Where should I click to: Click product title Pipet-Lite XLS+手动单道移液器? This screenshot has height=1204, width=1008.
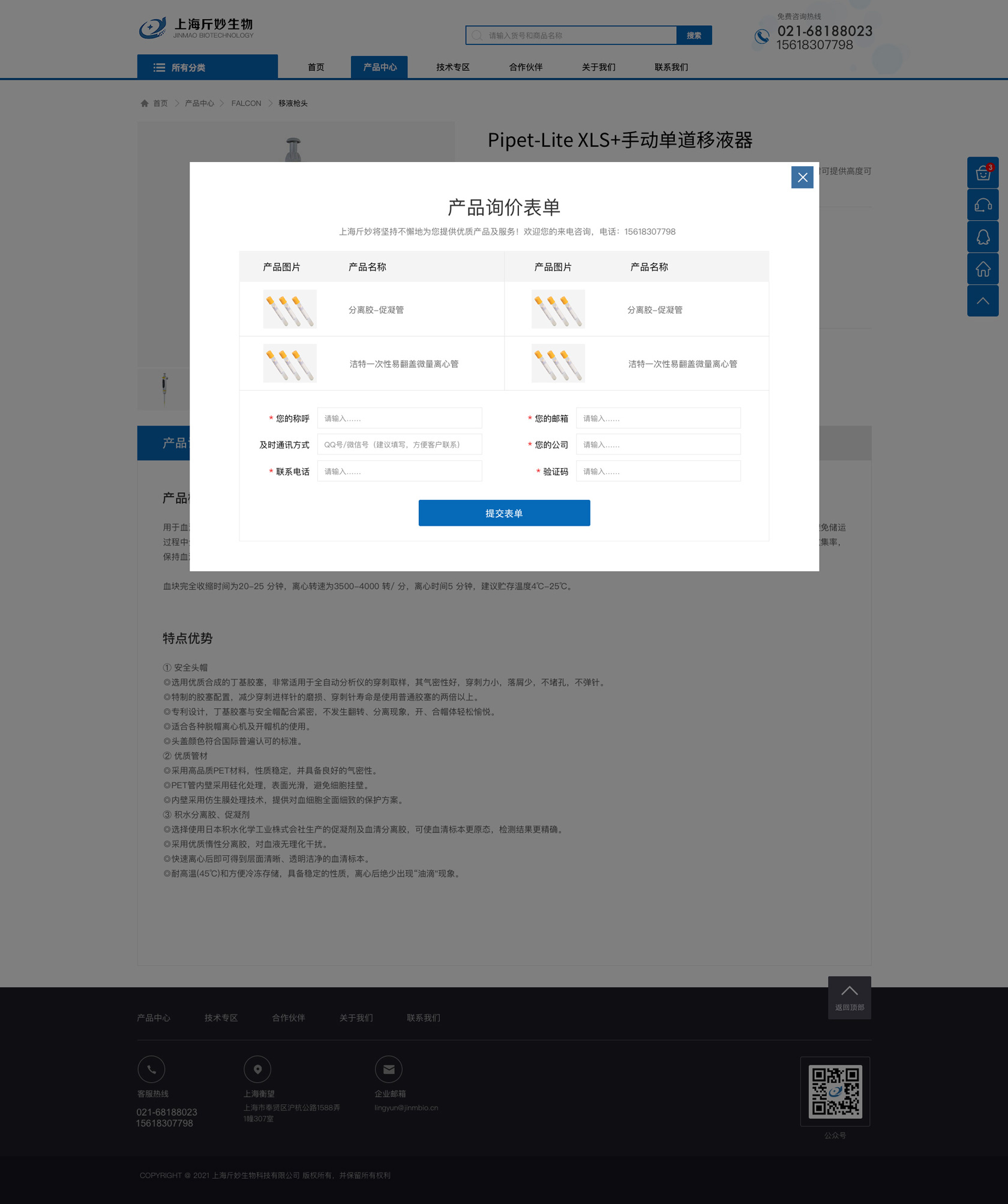click(620, 140)
